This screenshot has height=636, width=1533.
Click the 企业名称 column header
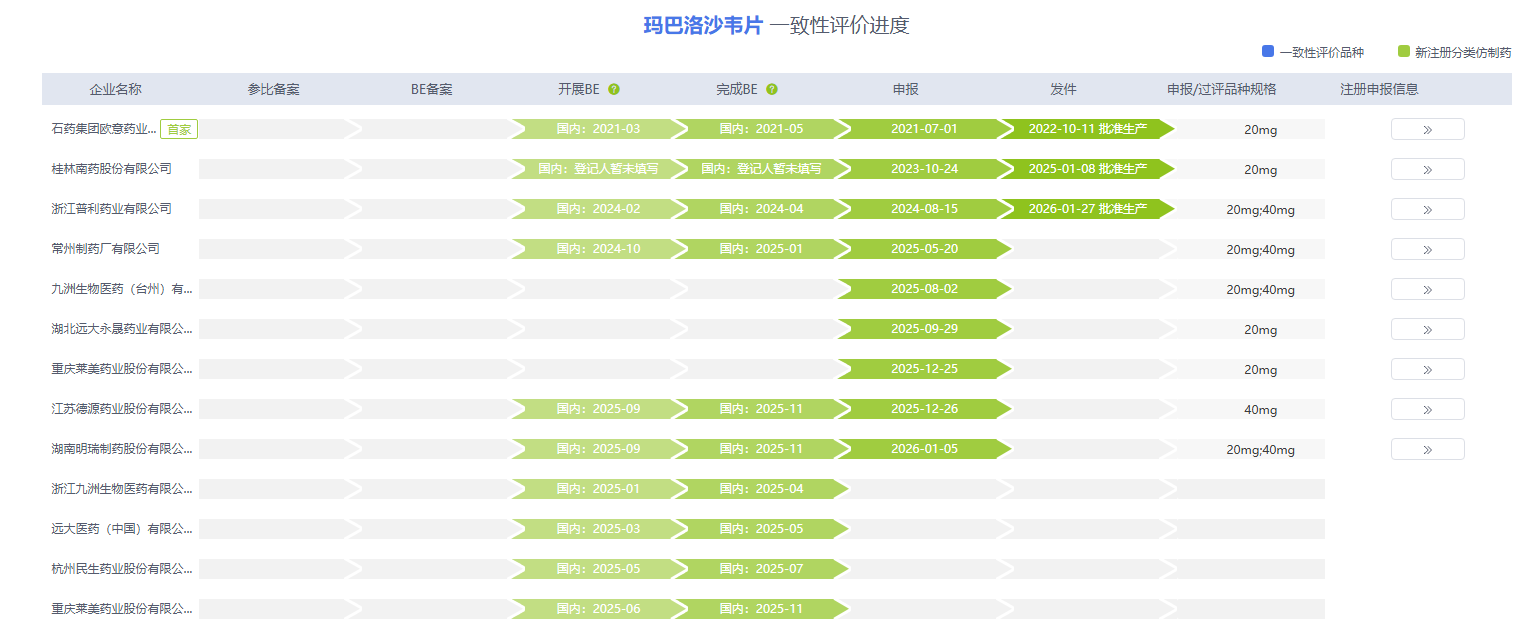pyautogui.click(x=116, y=89)
